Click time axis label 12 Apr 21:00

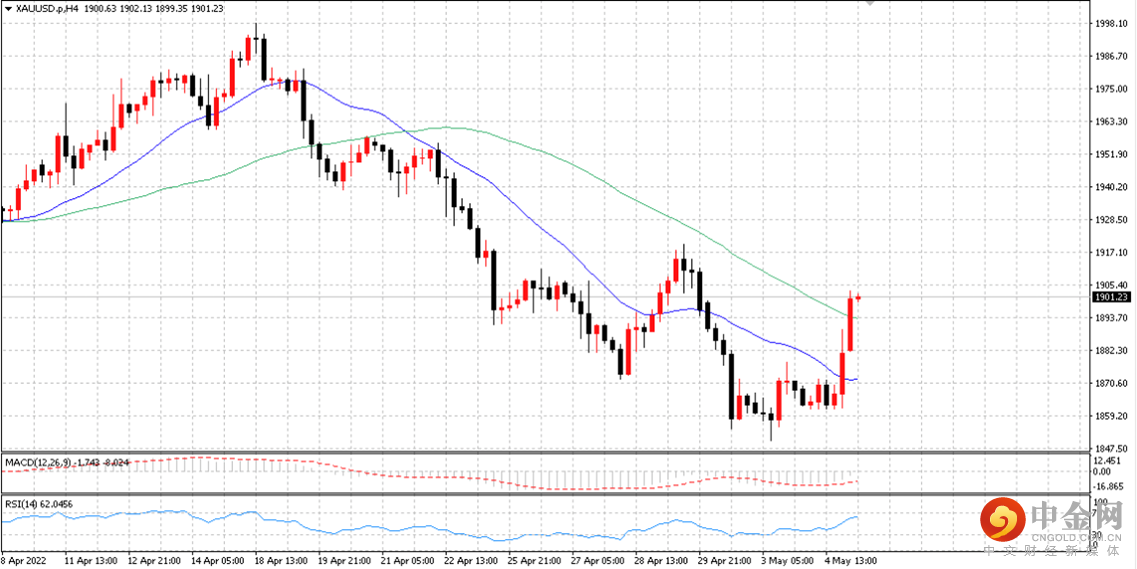point(152,560)
